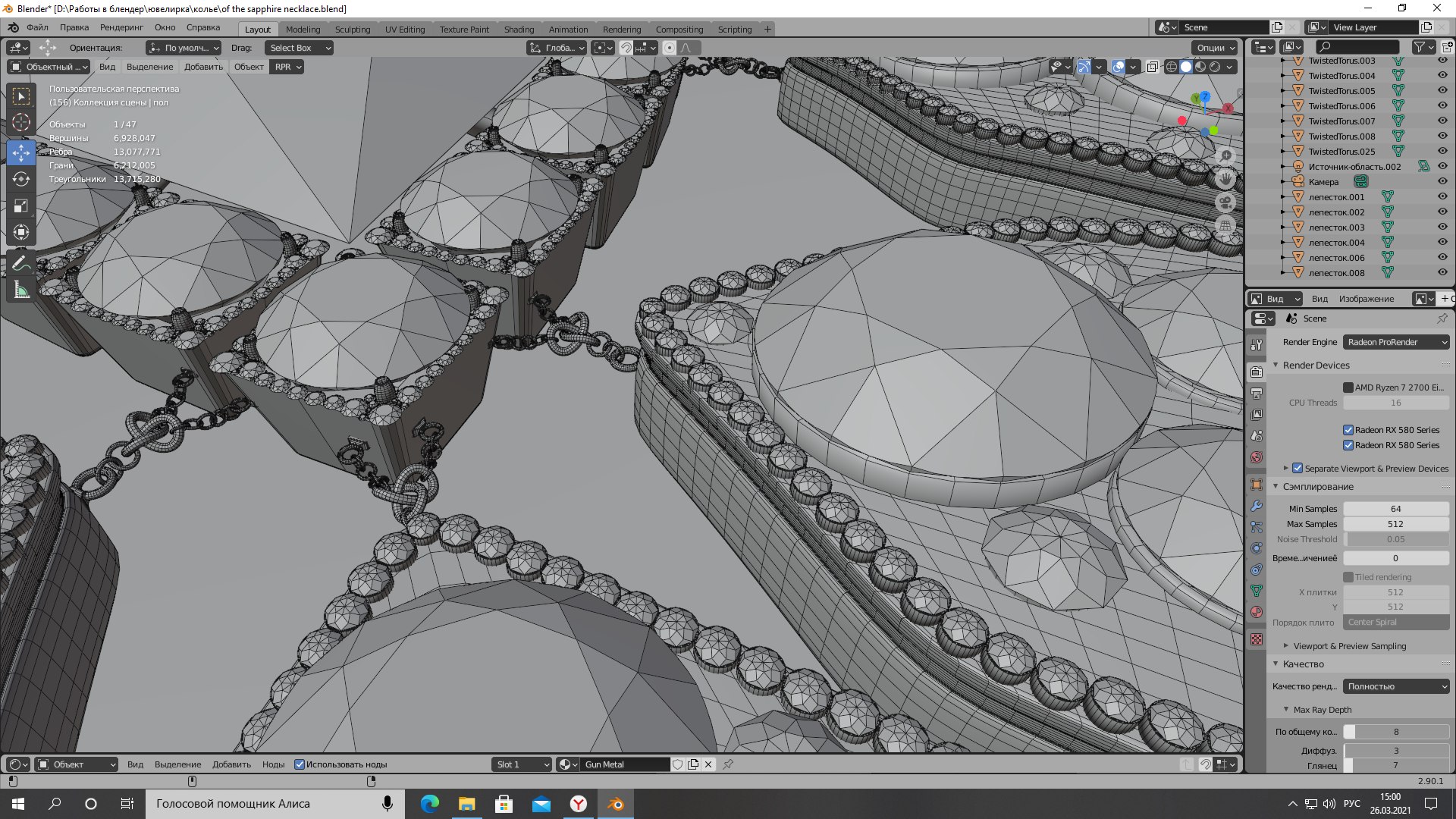This screenshot has height=819, width=1456.
Task: Hide TwistedTorus.004 with its eye icon
Action: coord(1442,76)
